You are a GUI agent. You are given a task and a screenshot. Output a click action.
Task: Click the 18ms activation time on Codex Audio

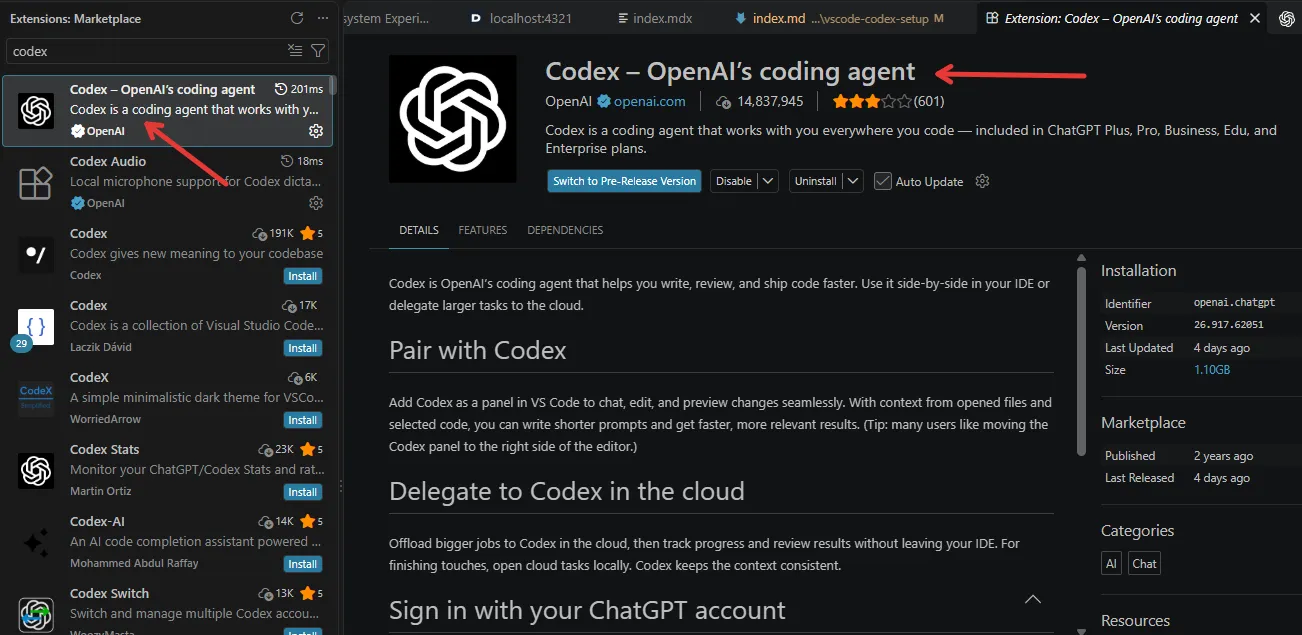(x=302, y=161)
